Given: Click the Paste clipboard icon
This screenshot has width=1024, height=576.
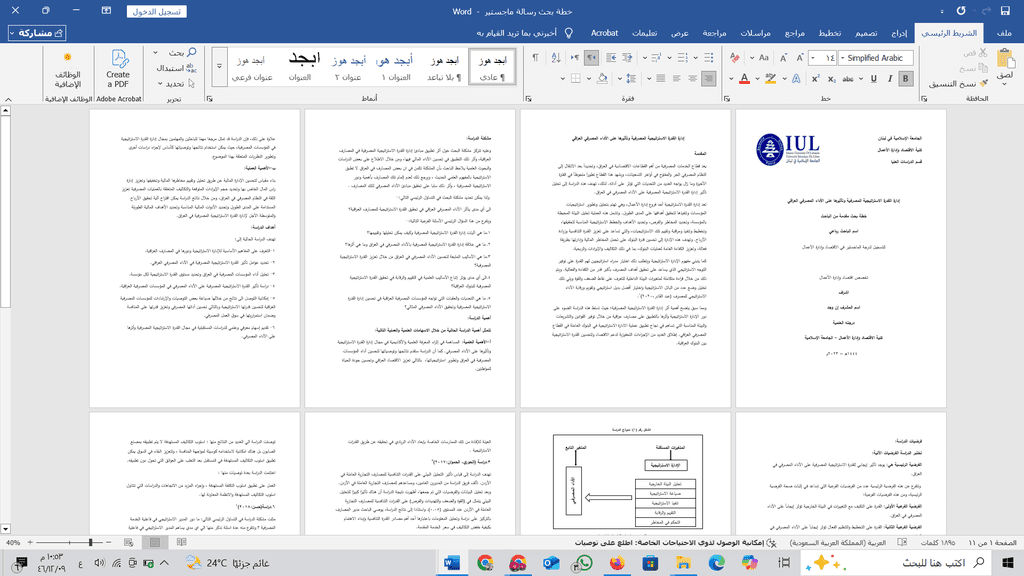Looking at the screenshot, I should coord(999,64).
